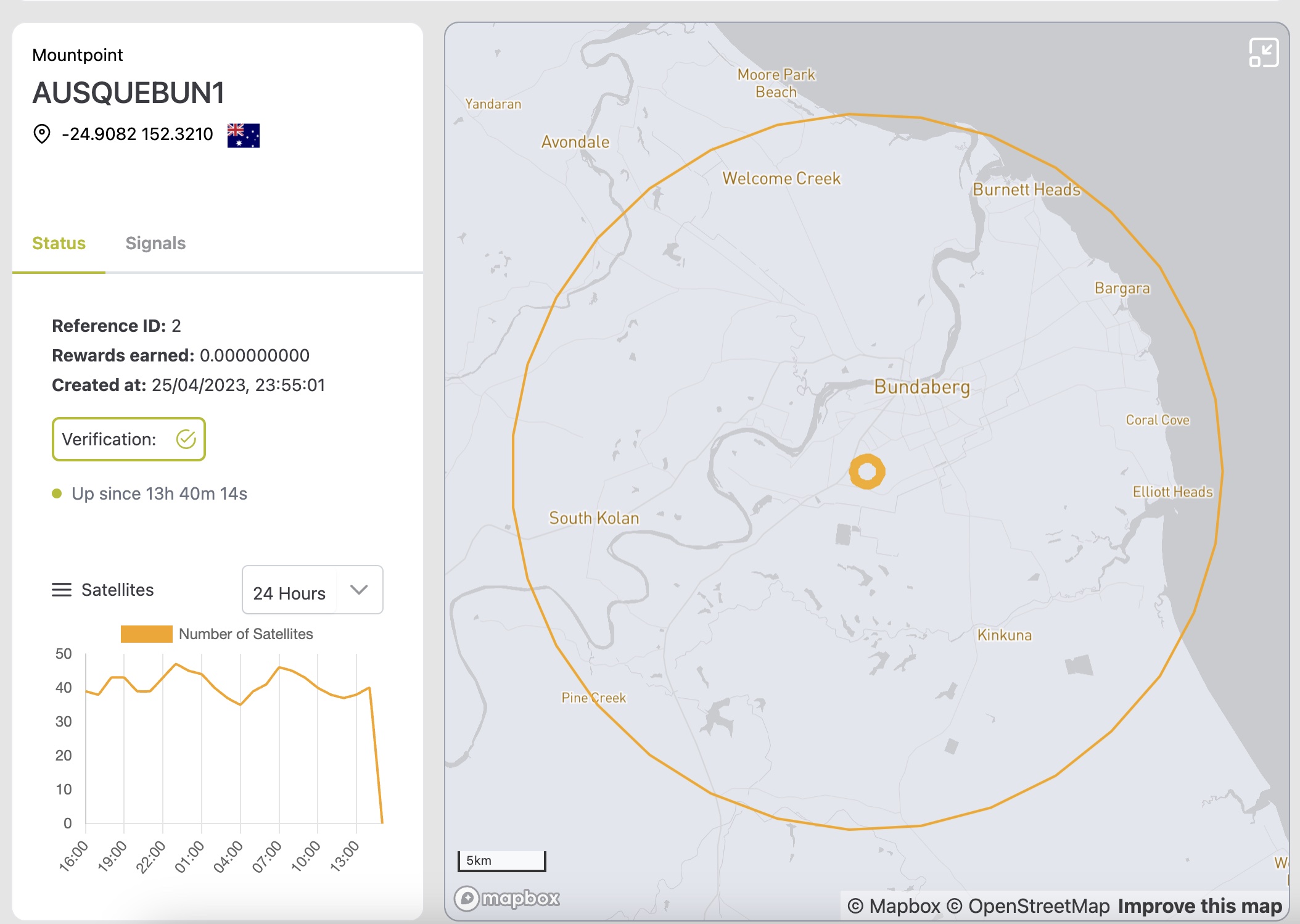The image size is (1300, 924).
Task: Click the 13:00 label on chart axis
Action: 344,857
